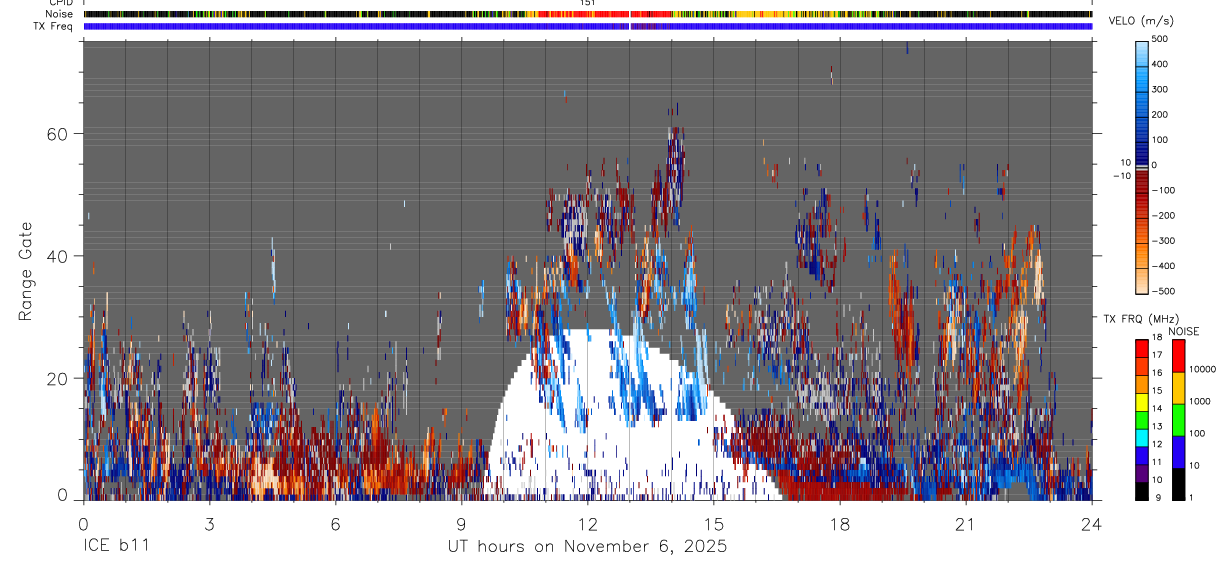The width and height of the screenshot is (1228, 567).
Task: Click 'UT hours on November 6, 2025' title
Action: [x=587, y=547]
